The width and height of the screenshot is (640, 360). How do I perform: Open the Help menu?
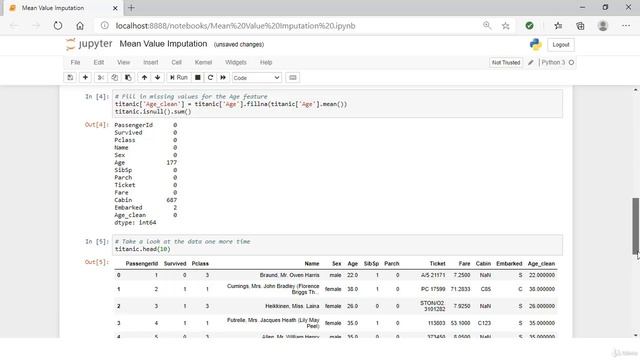[266, 62]
